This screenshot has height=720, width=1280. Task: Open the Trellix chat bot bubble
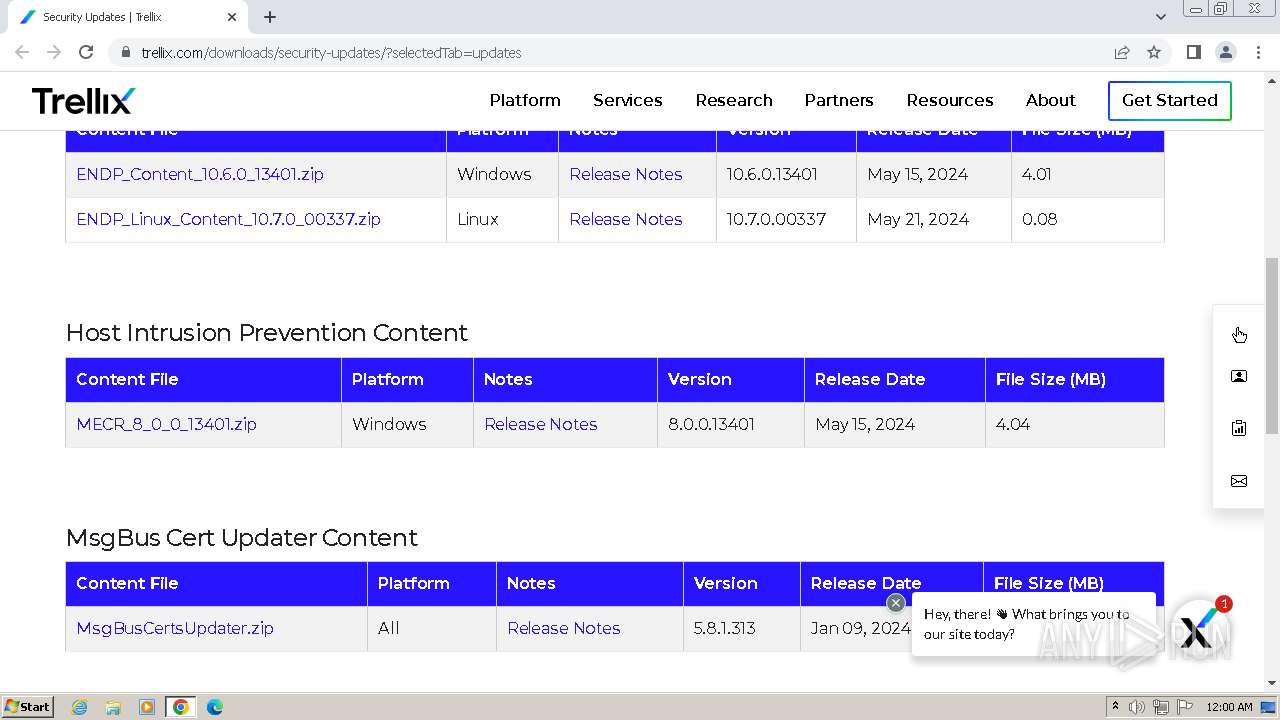coord(1199,629)
